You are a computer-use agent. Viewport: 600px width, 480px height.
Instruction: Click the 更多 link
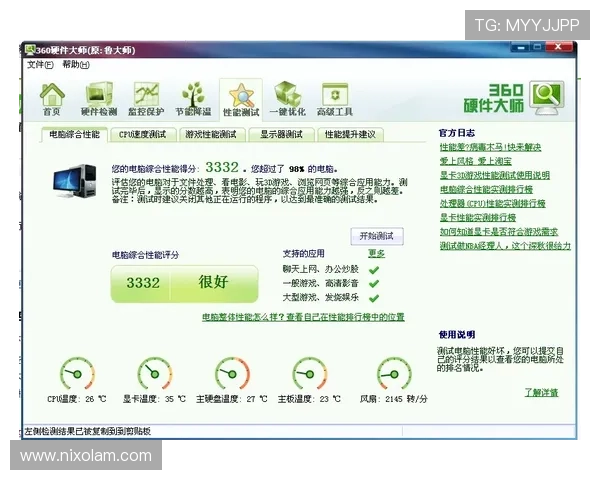pos(376,253)
